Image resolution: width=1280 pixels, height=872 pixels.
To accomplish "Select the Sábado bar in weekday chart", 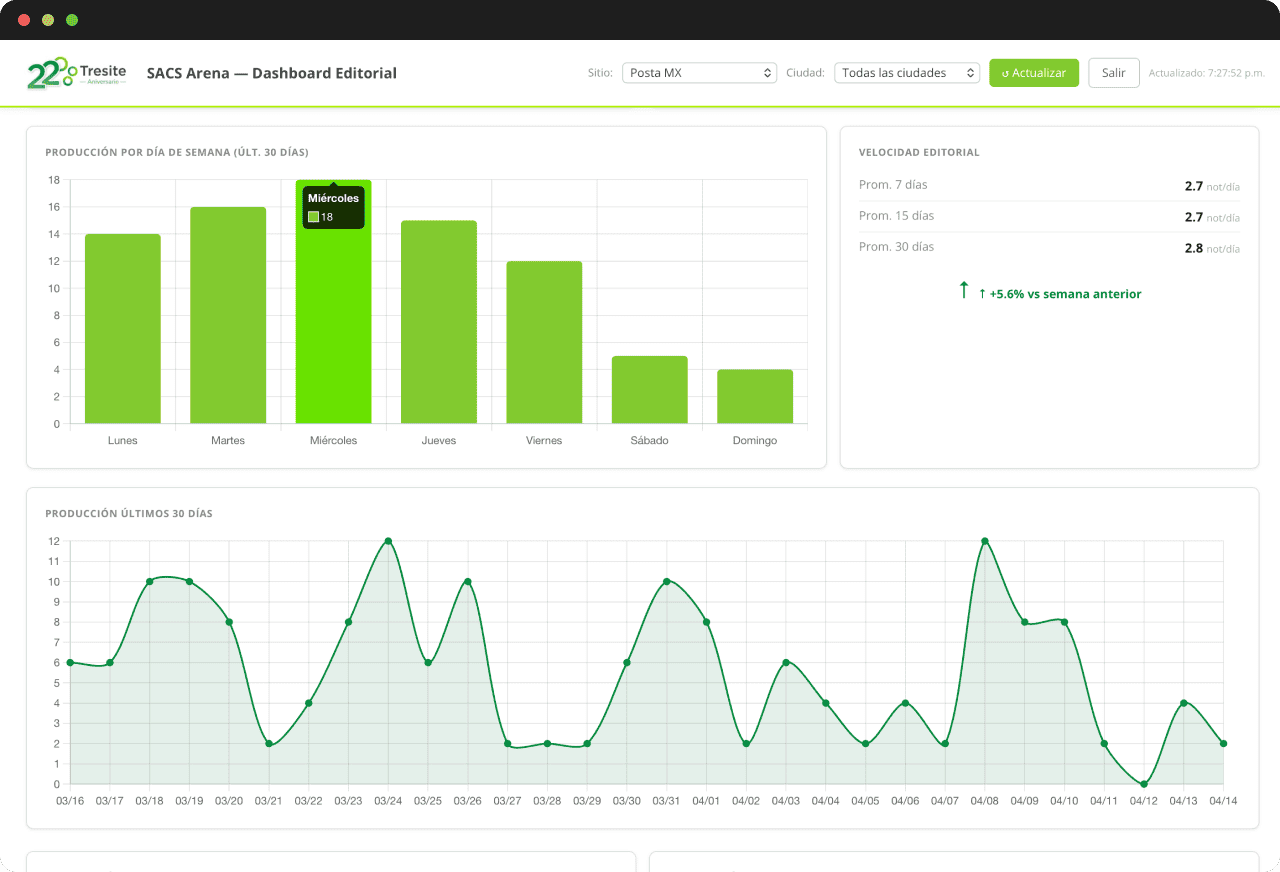I will tap(650, 389).
